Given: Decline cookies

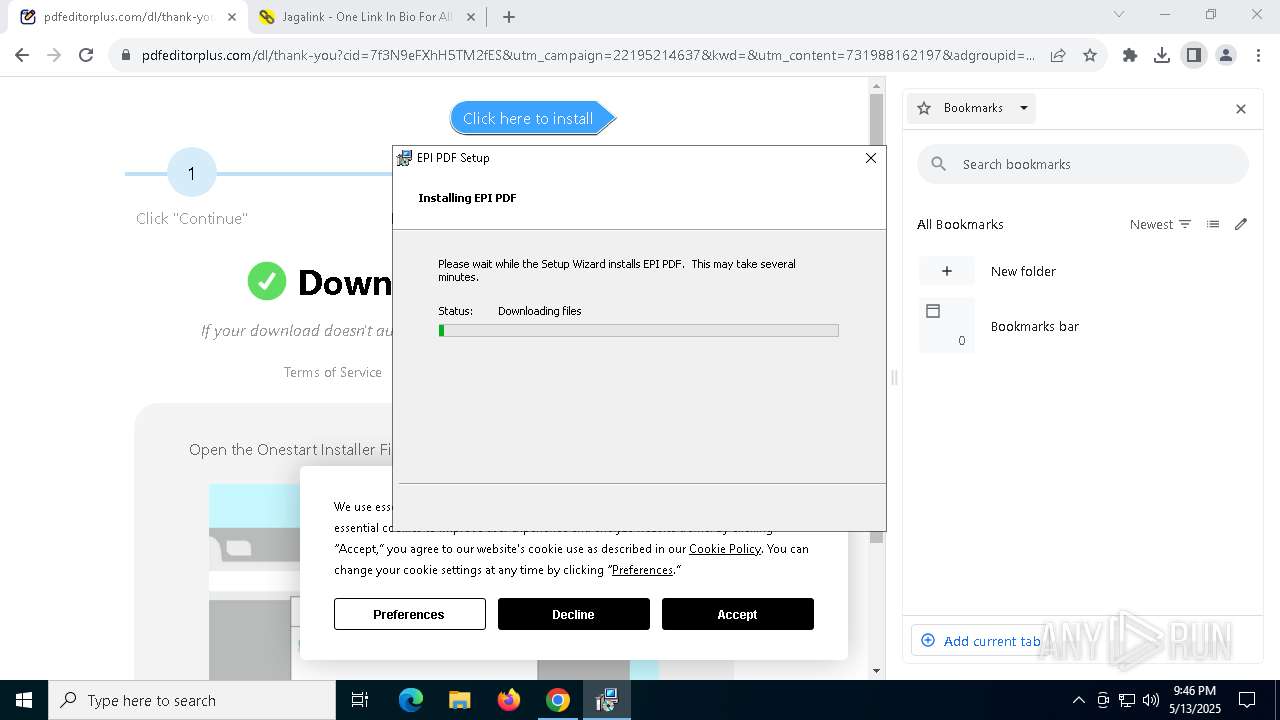Looking at the screenshot, I should pos(574,614).
